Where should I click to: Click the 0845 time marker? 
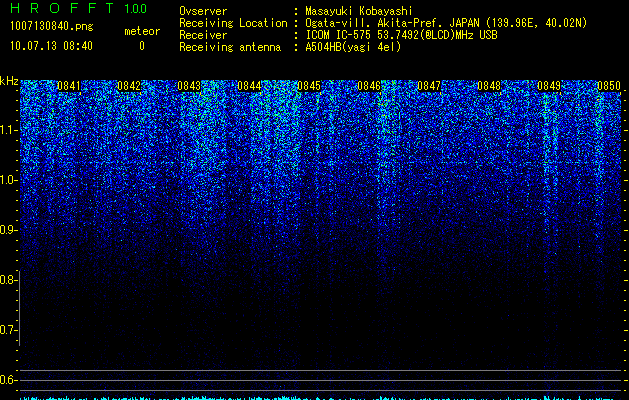[x=309, y=86]
